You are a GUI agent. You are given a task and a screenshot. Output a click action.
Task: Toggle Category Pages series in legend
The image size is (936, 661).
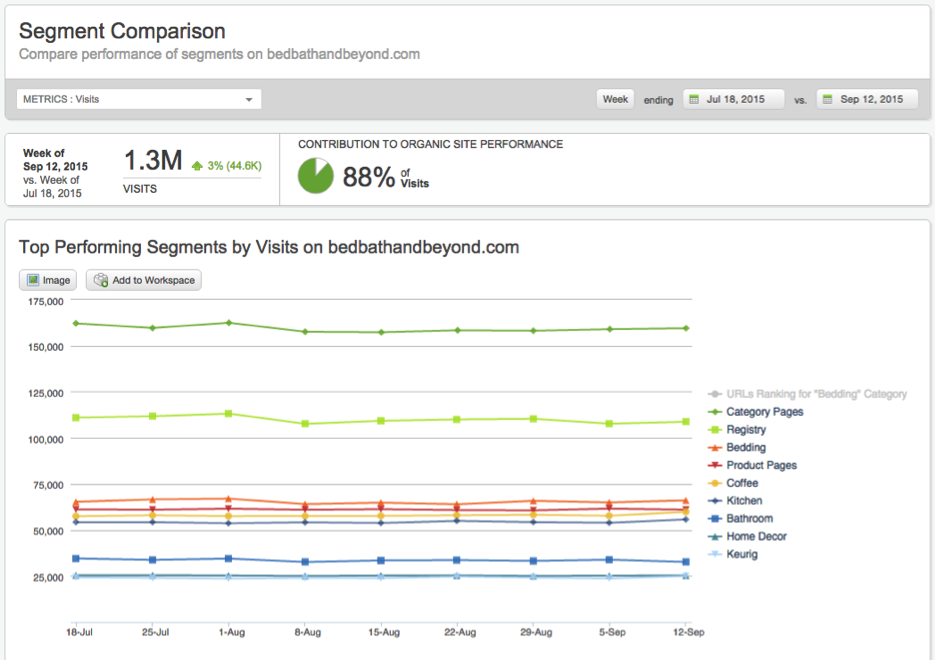755,412
